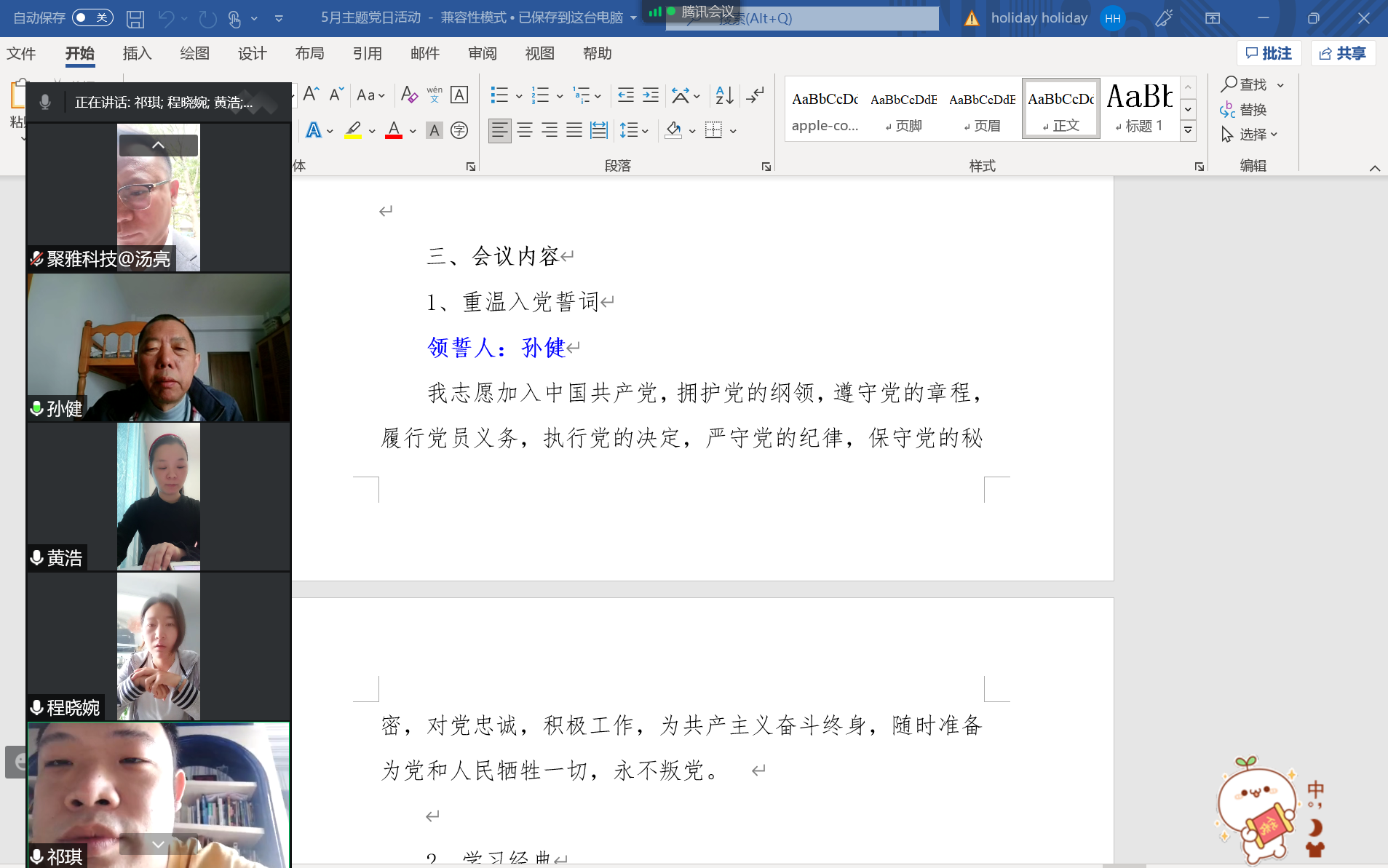This screenshot has width=1388, height=868.
Task: Open the 文件 menu tab
Action: pos(21,53)
